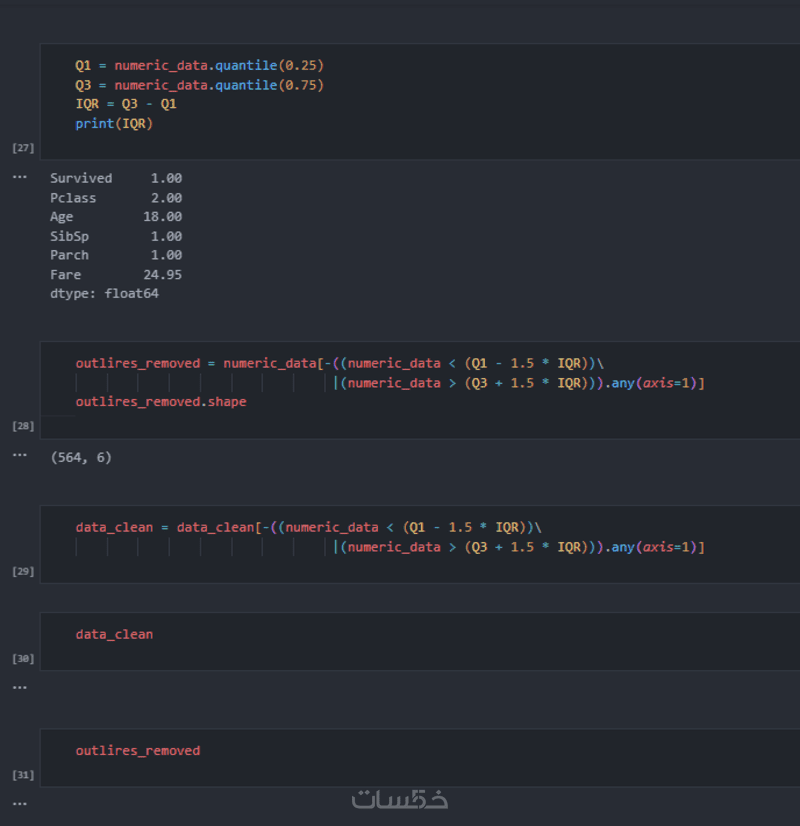Place cursor on the print(IQR) line
The height and width of the screenshot is (826, 800).
(x=114, y=124)
